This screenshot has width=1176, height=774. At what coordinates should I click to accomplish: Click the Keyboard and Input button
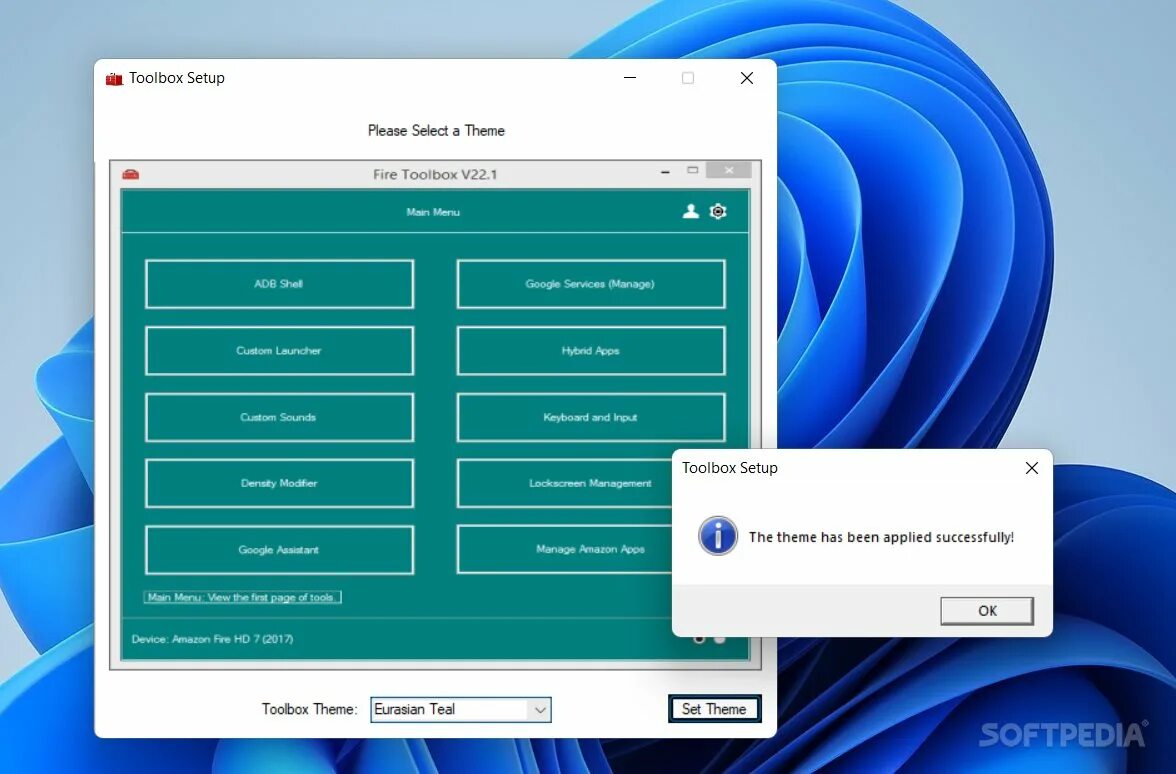[590, 417]
